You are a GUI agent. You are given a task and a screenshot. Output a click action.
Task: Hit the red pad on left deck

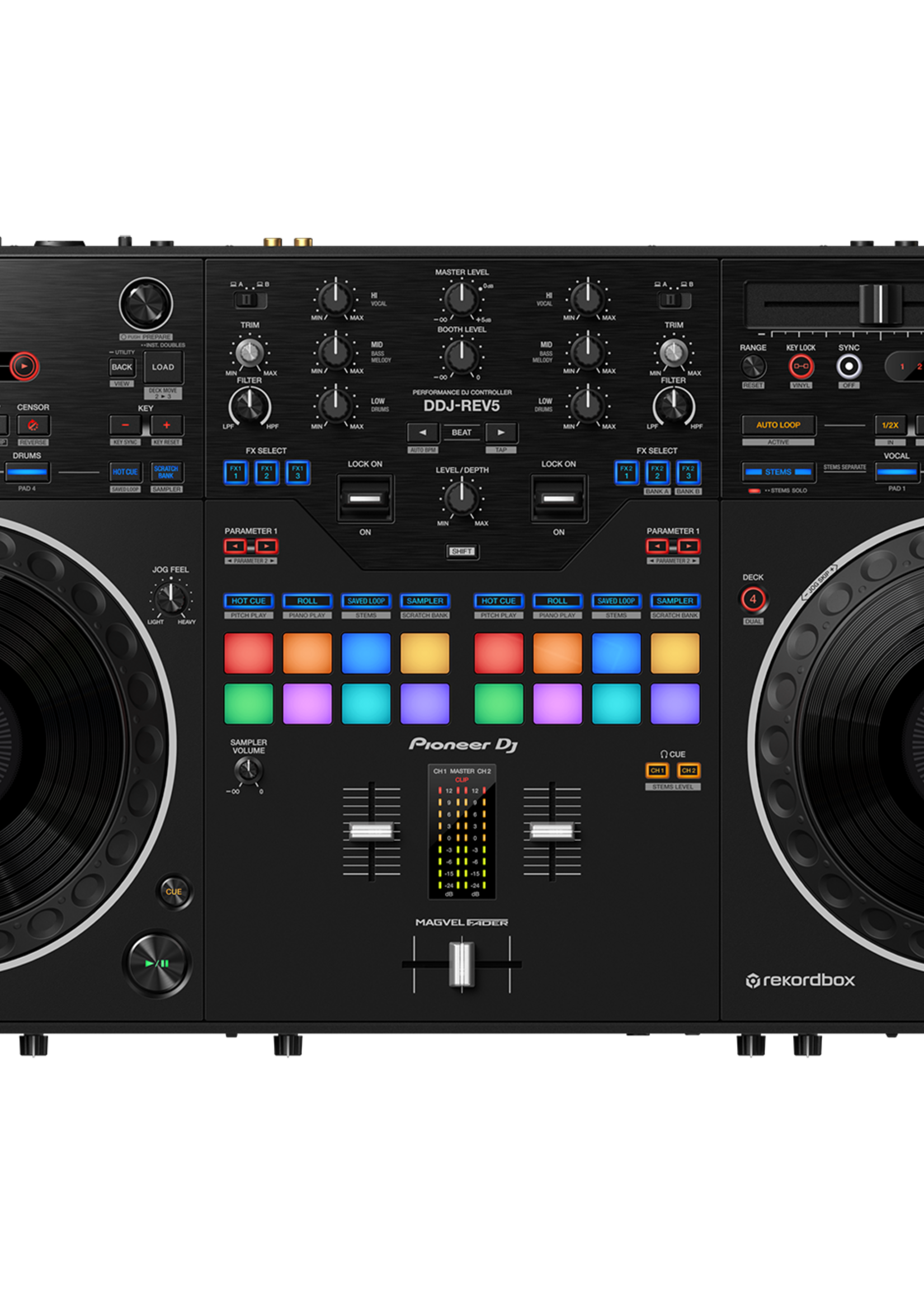(x=249, y=653)
